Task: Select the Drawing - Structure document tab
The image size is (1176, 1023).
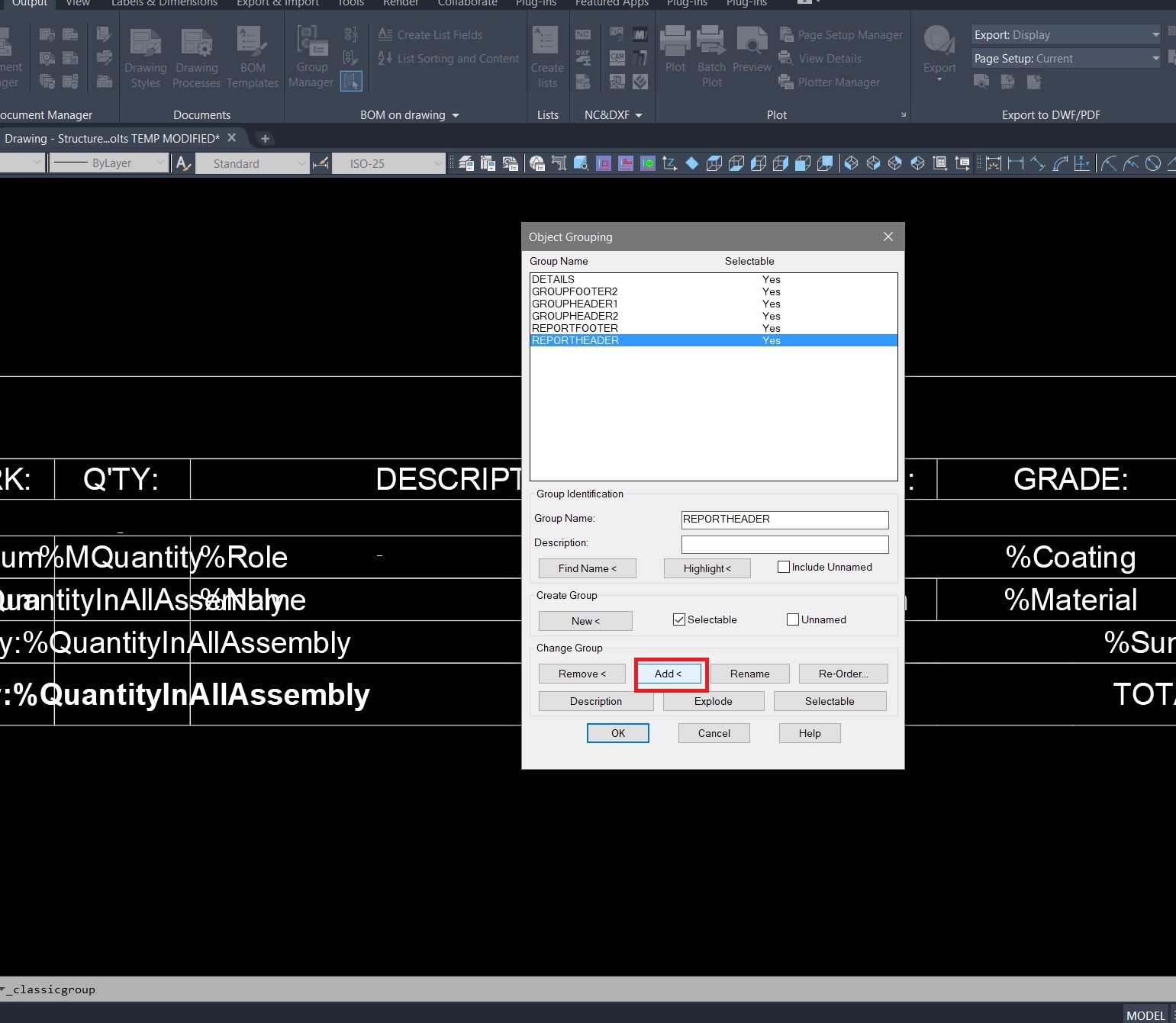Action: [x=112, y=138]
